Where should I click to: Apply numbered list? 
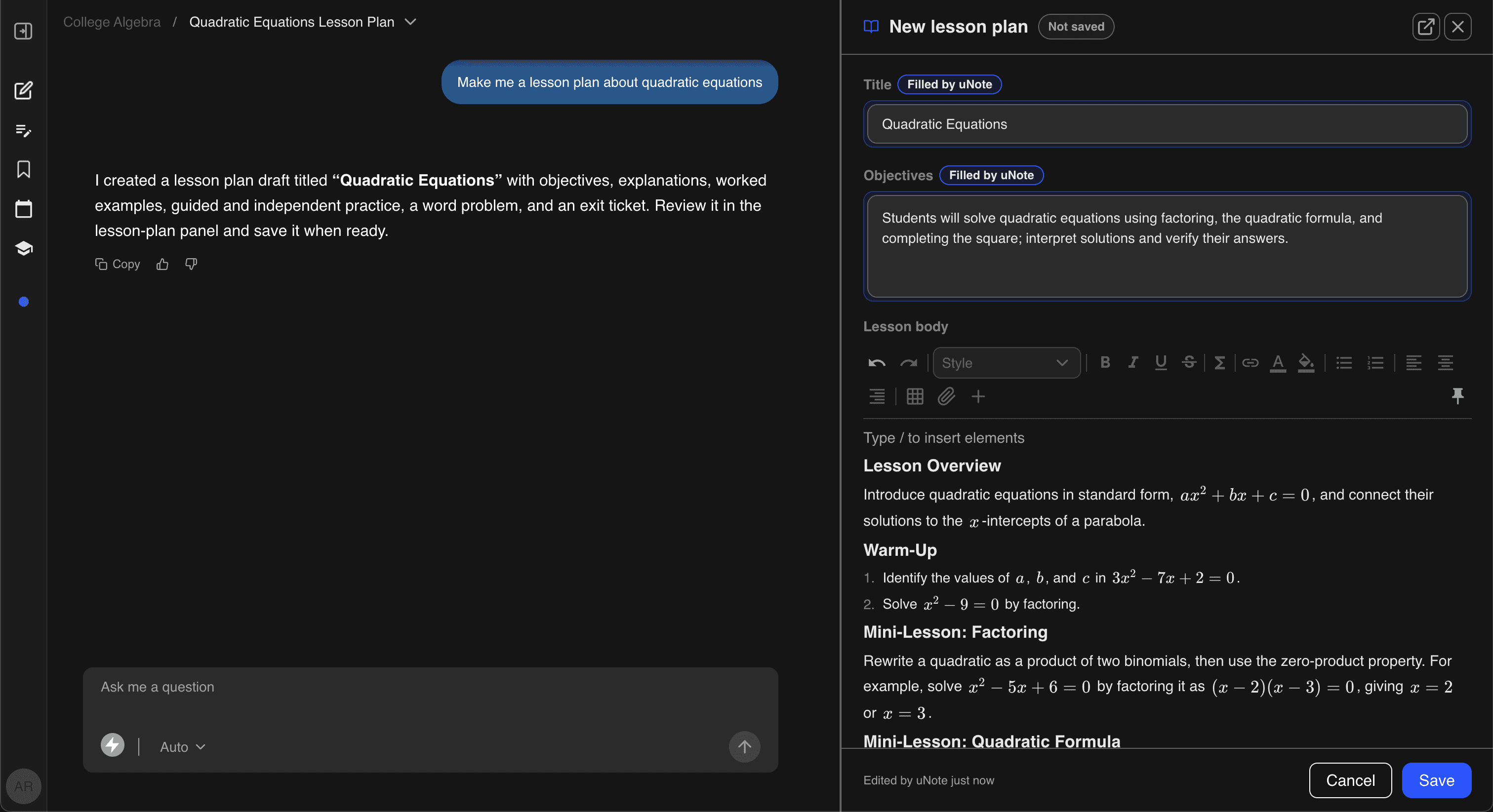pyautogui.click(x=1375, y=363)
